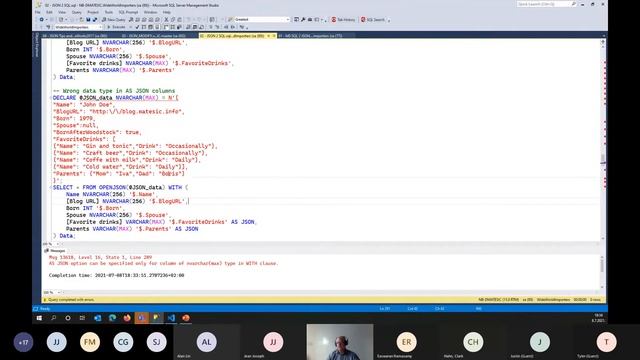Click the editor vertical scrollbar
The image size is (640, 360).
(602, 140)
